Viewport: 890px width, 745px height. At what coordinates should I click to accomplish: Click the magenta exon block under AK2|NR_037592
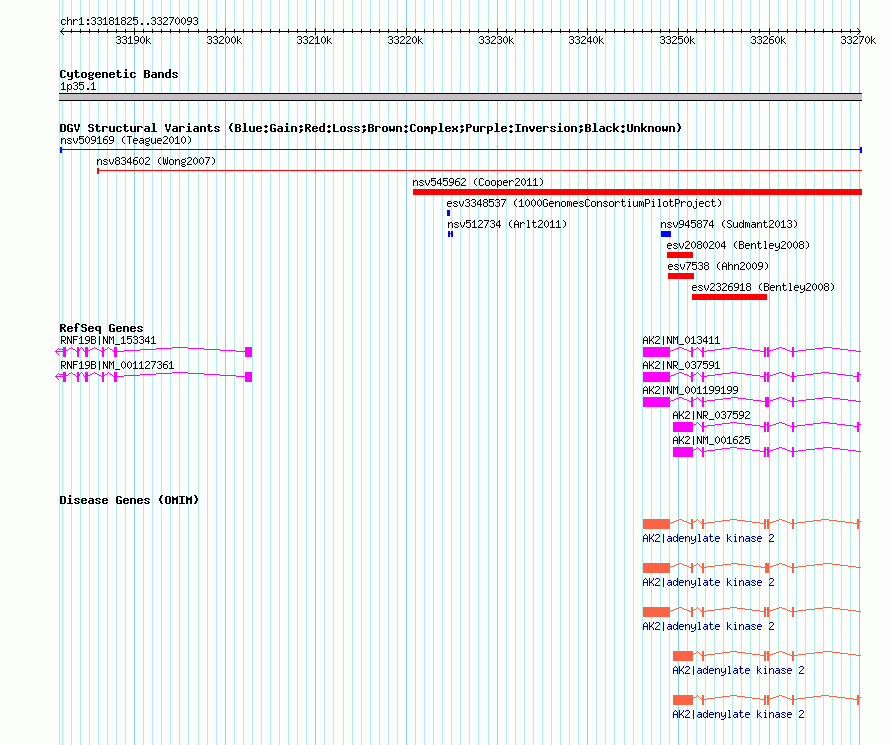pyautogui.click(x=683, y=427)
